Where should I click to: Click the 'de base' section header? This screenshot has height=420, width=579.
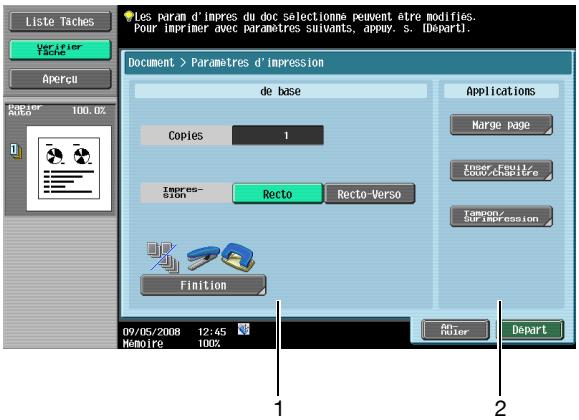click(281, 91)
